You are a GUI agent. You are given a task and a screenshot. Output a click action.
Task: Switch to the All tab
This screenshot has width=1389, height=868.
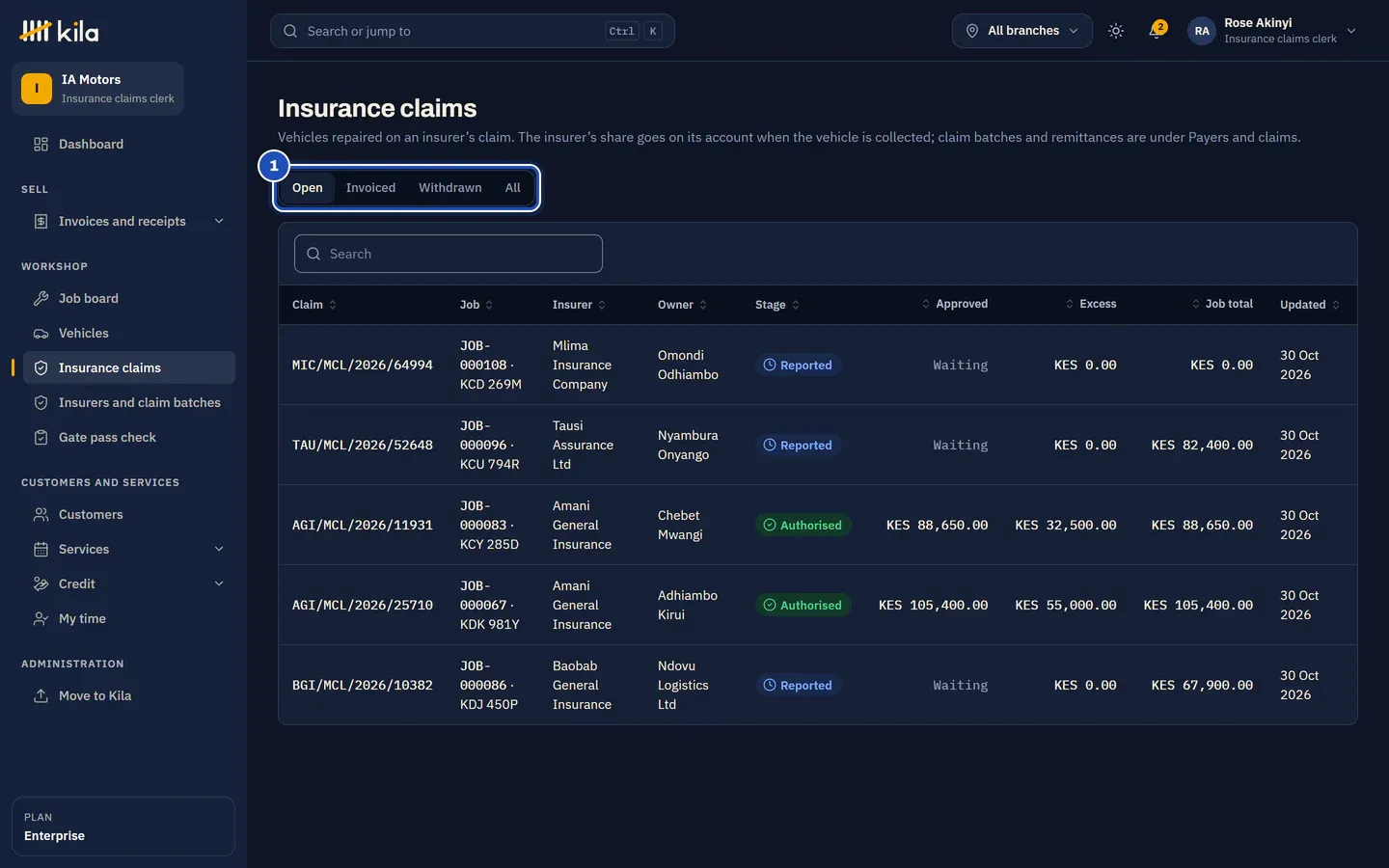[x=512, y=188]
